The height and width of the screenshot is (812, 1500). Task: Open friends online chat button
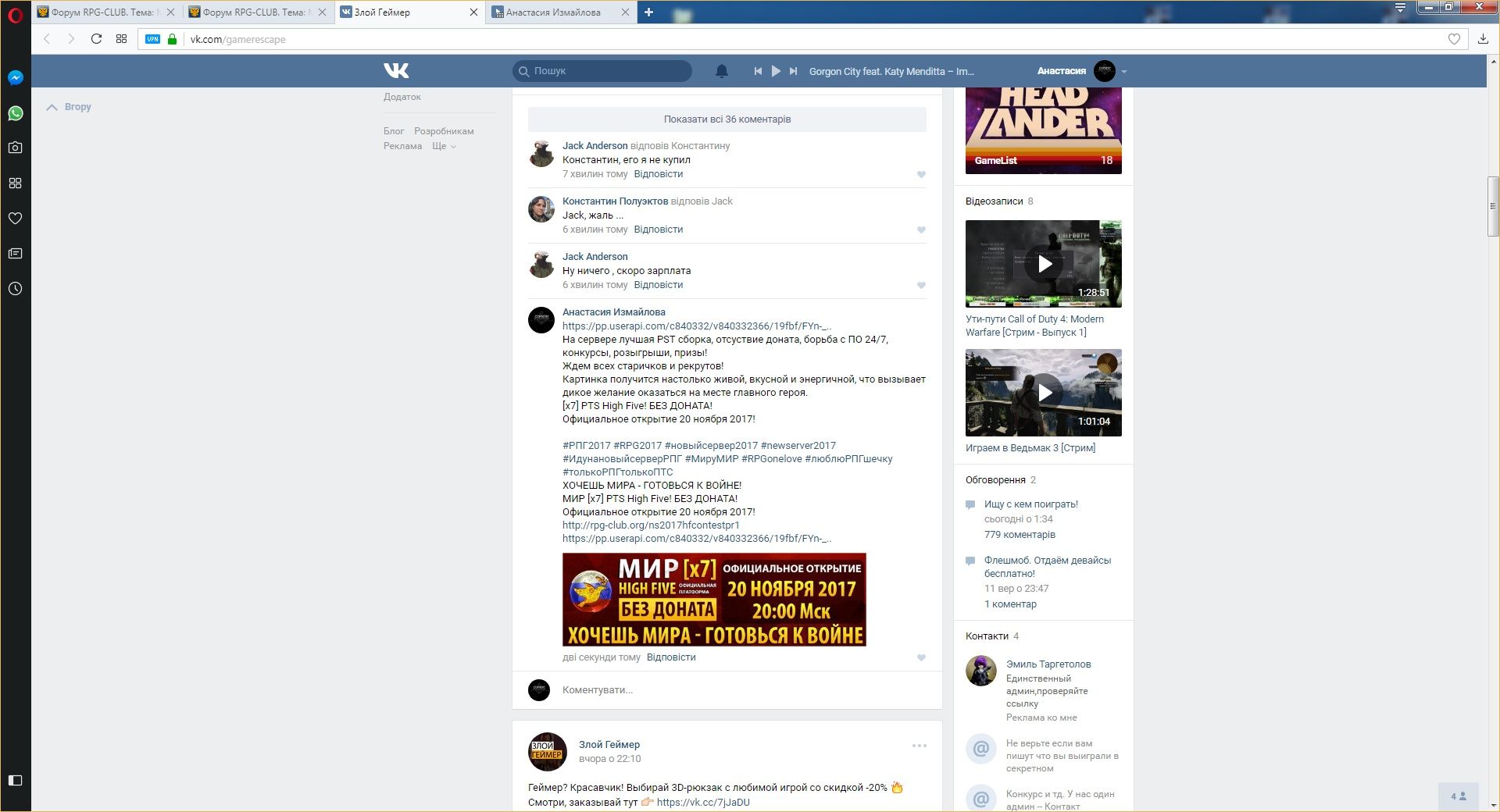pos(1459,796)
